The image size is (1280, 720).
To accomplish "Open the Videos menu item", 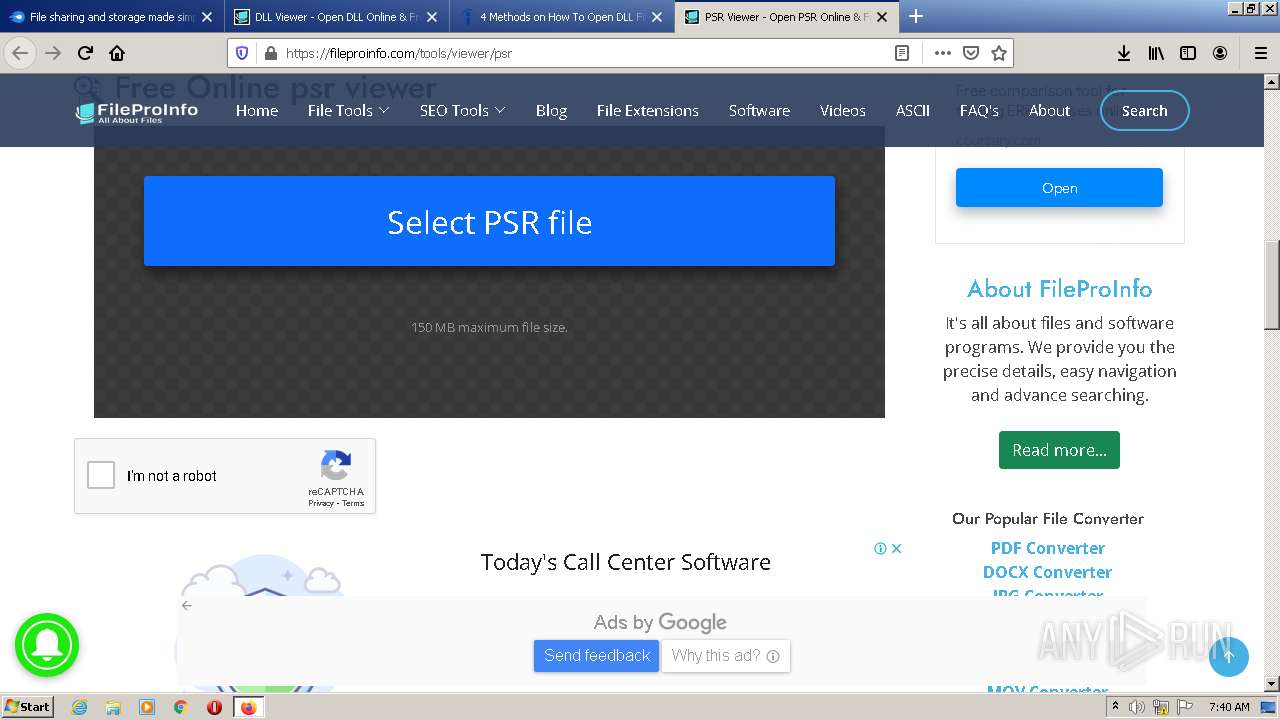I will [843, 111].
